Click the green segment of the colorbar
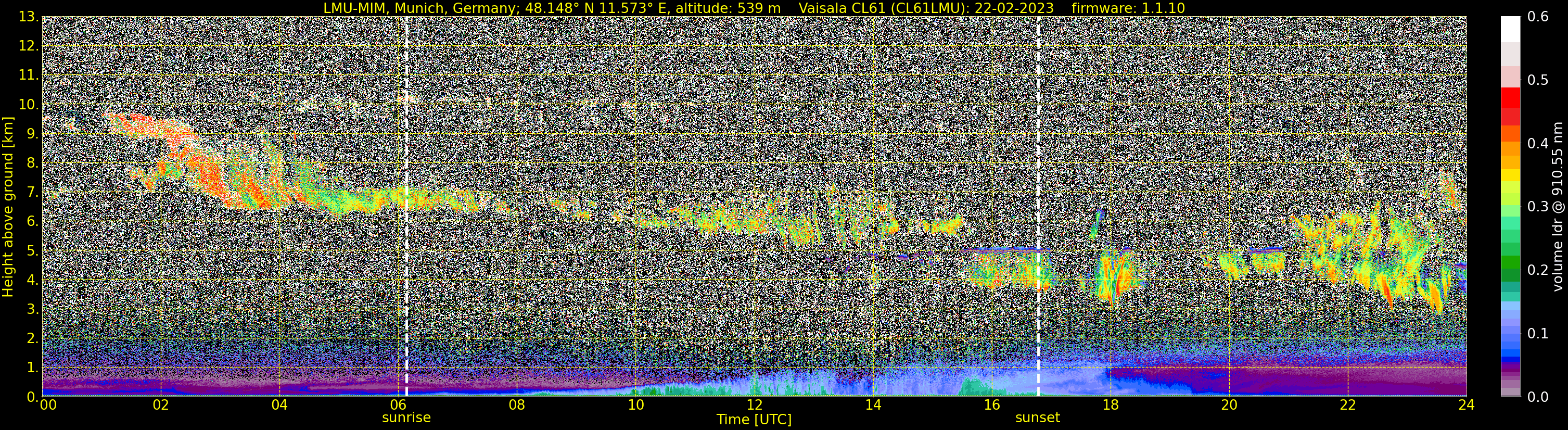Image resolution: width=1568 pixels, height=430 pixels. click(1510, 262)
